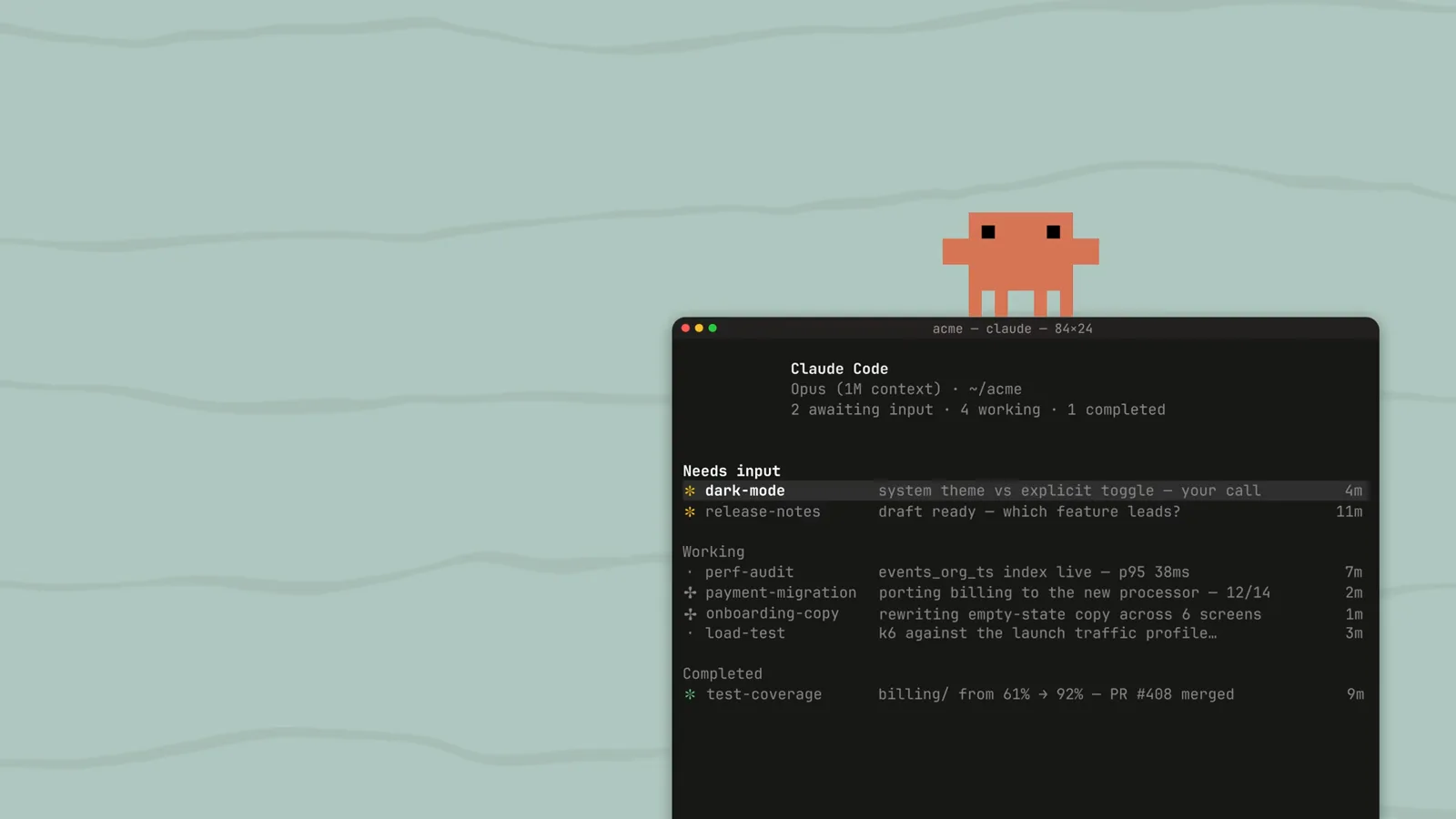
Task: Click the Working section header
Action: click(713, 552)
